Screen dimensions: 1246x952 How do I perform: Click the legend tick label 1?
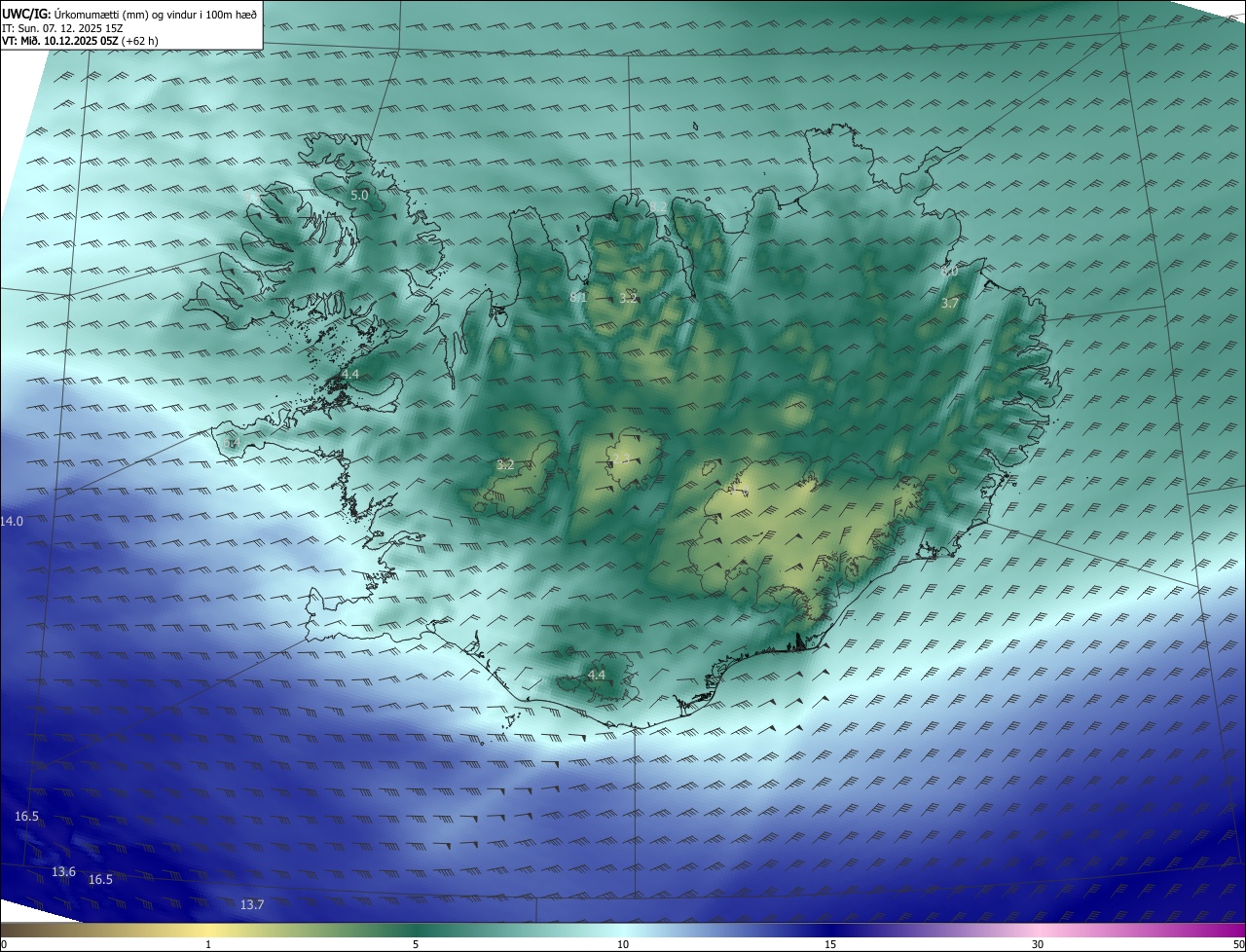(208, 944)
